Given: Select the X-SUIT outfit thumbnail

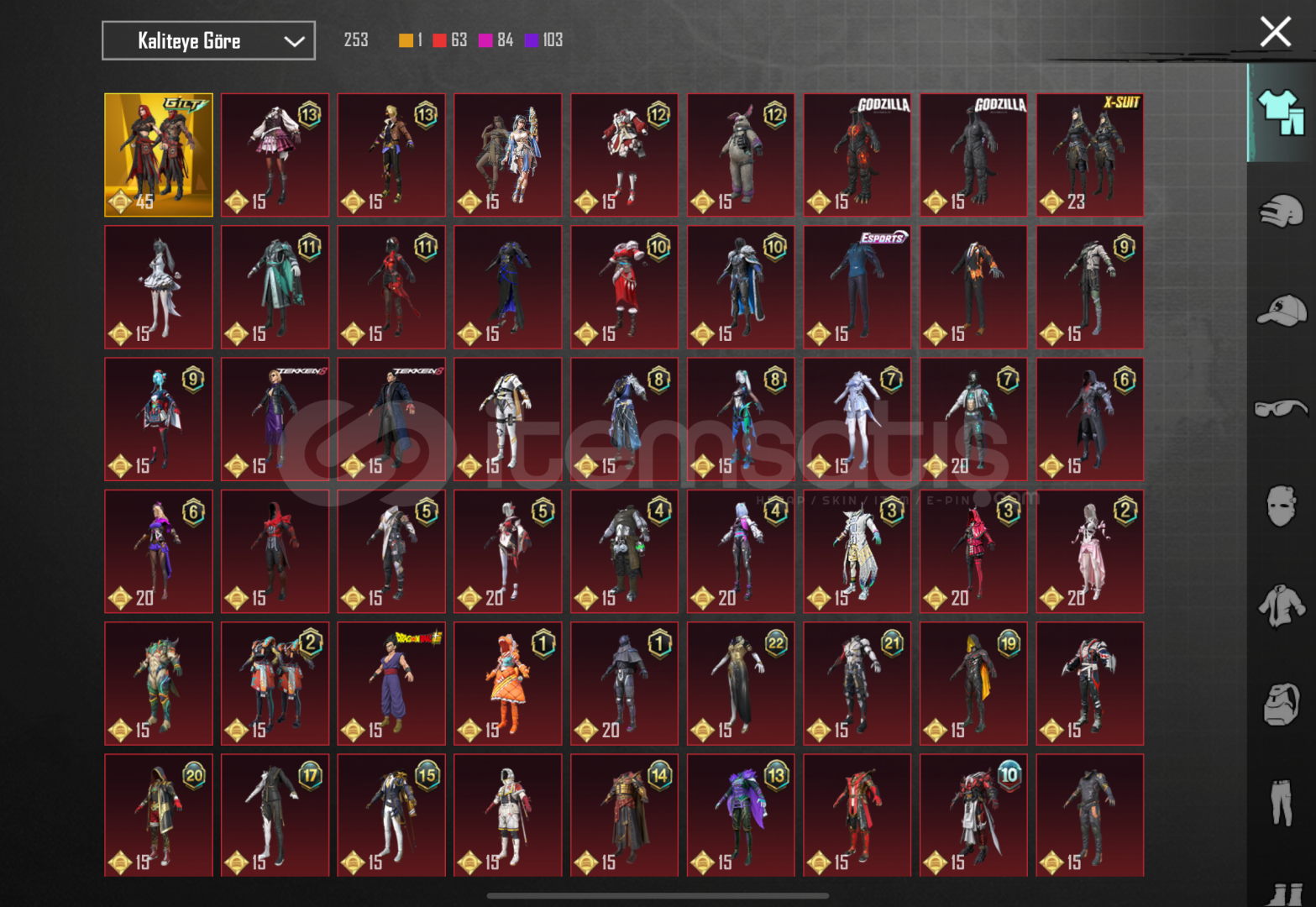Looking at the screenshot, I should pyautogui.click(x=1089, y=155).
